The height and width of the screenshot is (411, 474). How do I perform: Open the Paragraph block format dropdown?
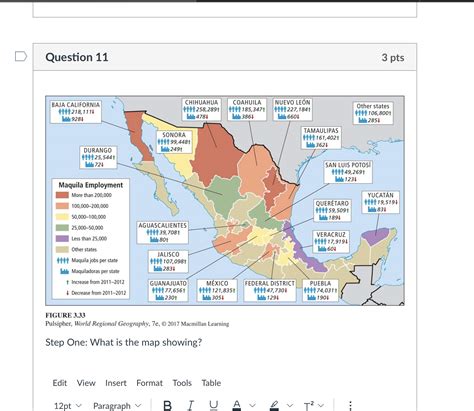tap(117, 406)
